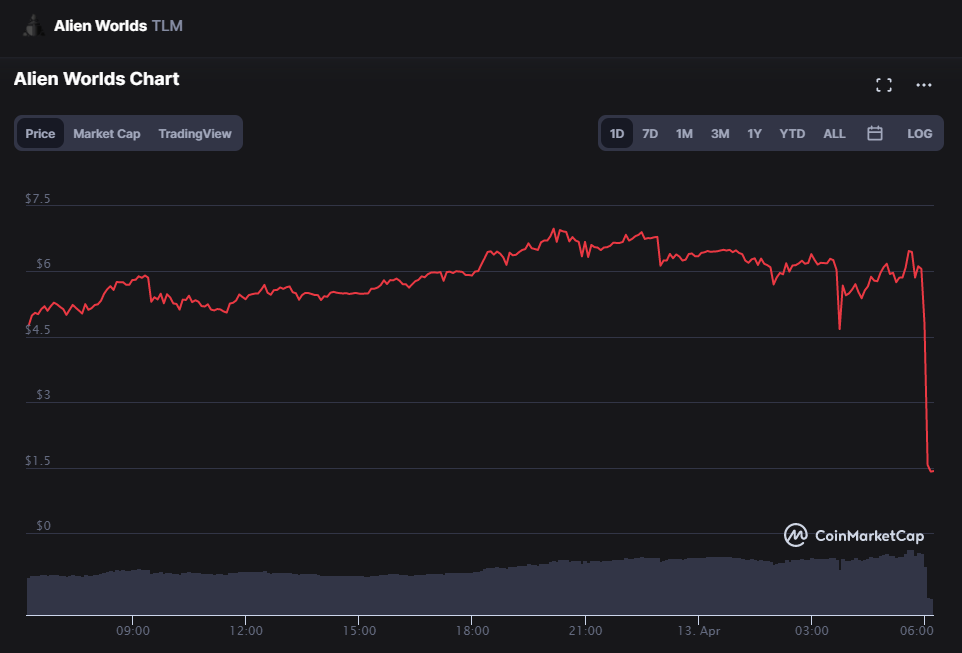Click the 06:00 time axis label
This screenshot has width=962, height=653.
(917, 631)
